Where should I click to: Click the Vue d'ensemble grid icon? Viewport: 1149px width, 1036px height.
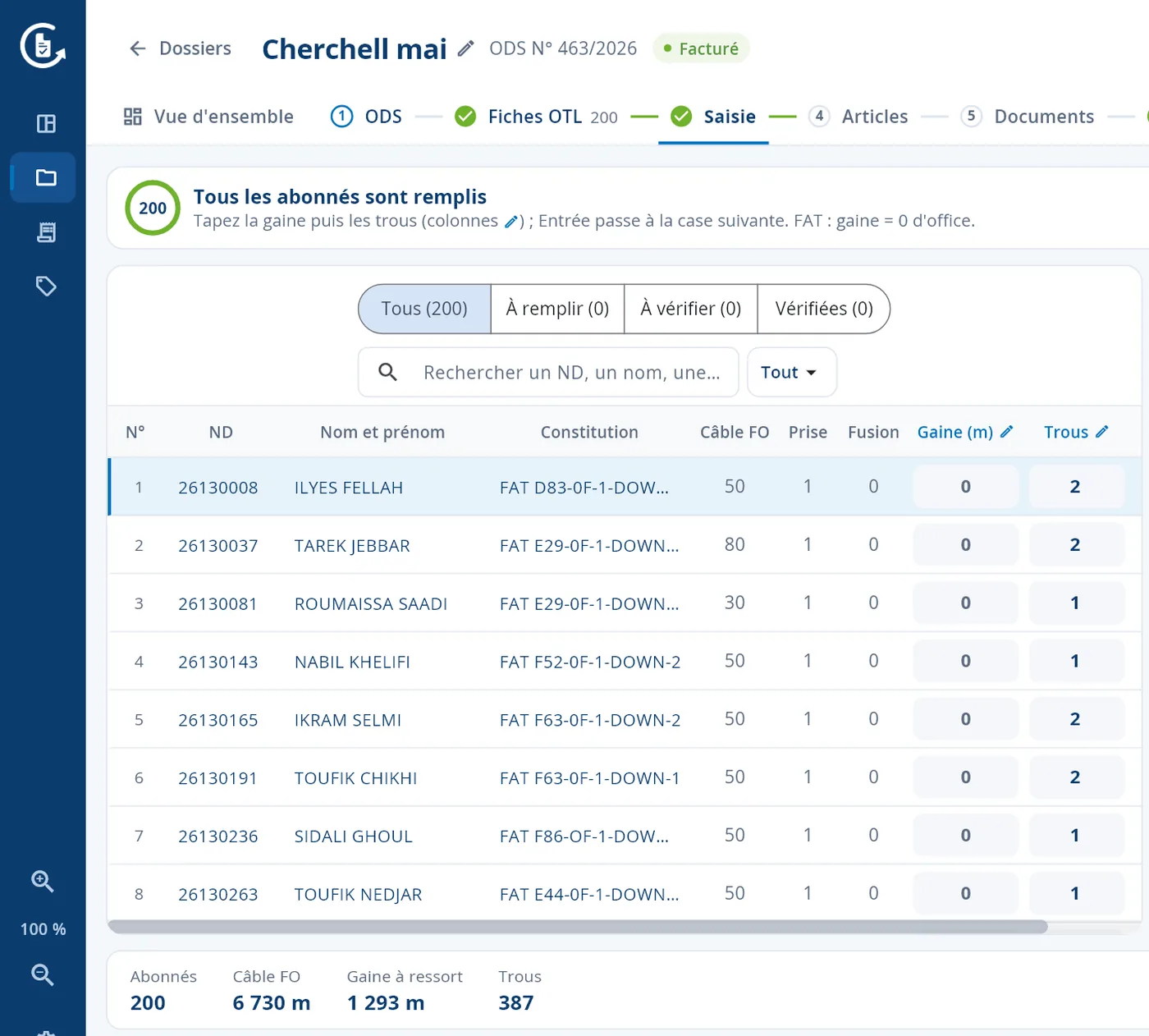(x=133, y=117)
